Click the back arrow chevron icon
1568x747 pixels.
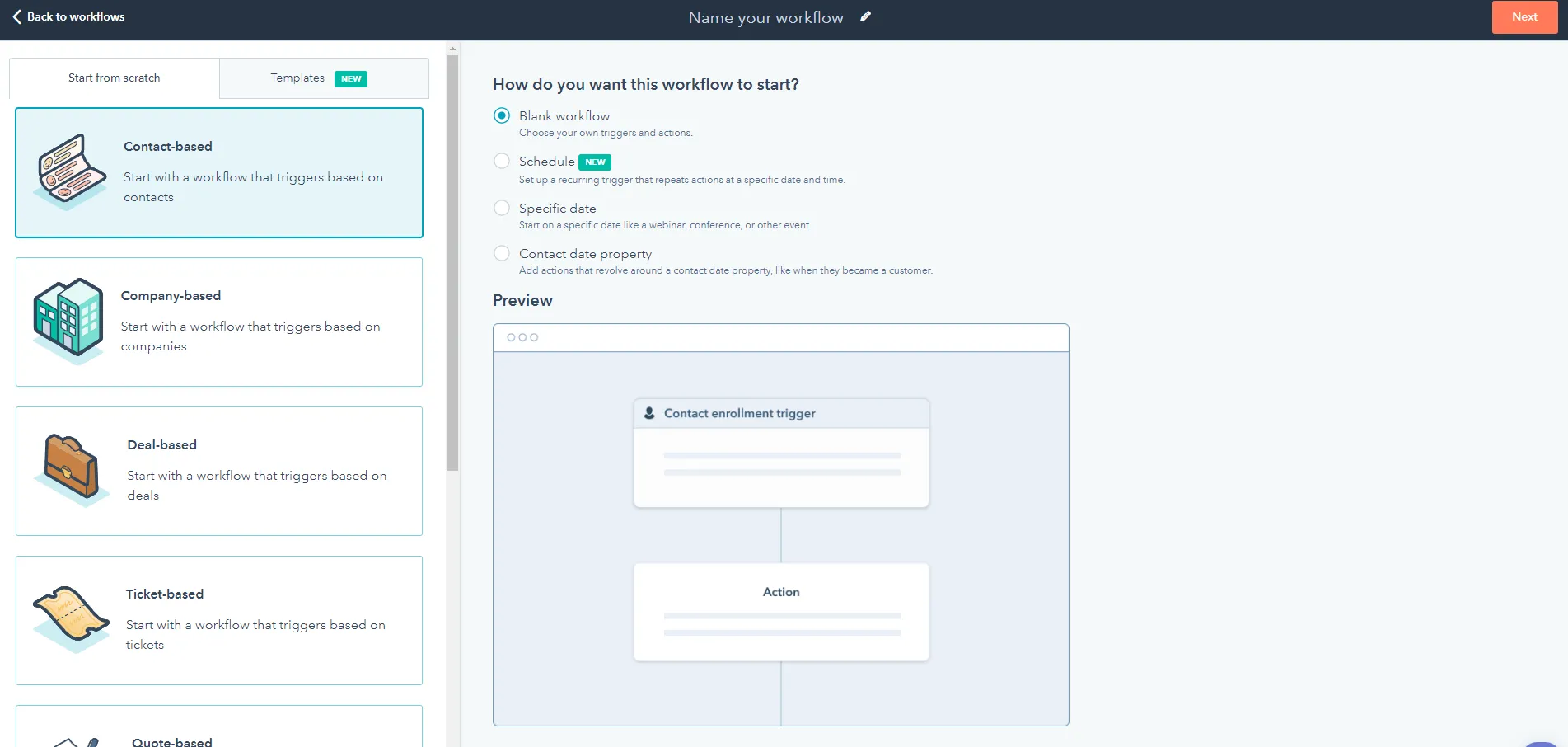pos(16,16)
